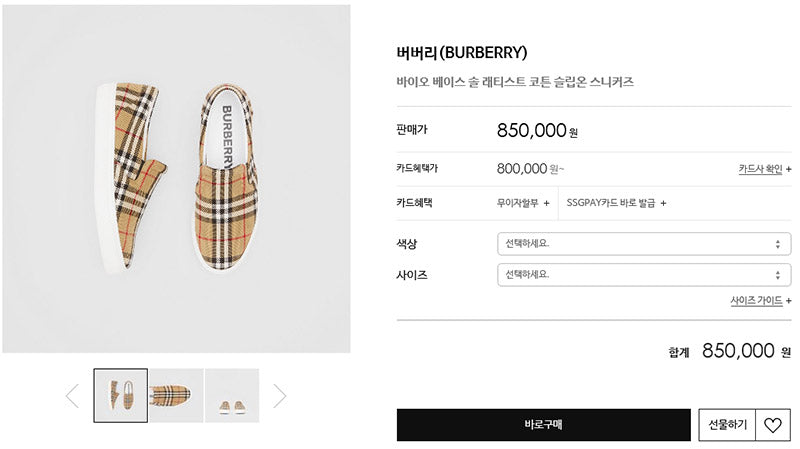Open the 사이즈 size dropdown
Image resolution: width=800 pixels, height=449 pixels.
click(644, 275)
